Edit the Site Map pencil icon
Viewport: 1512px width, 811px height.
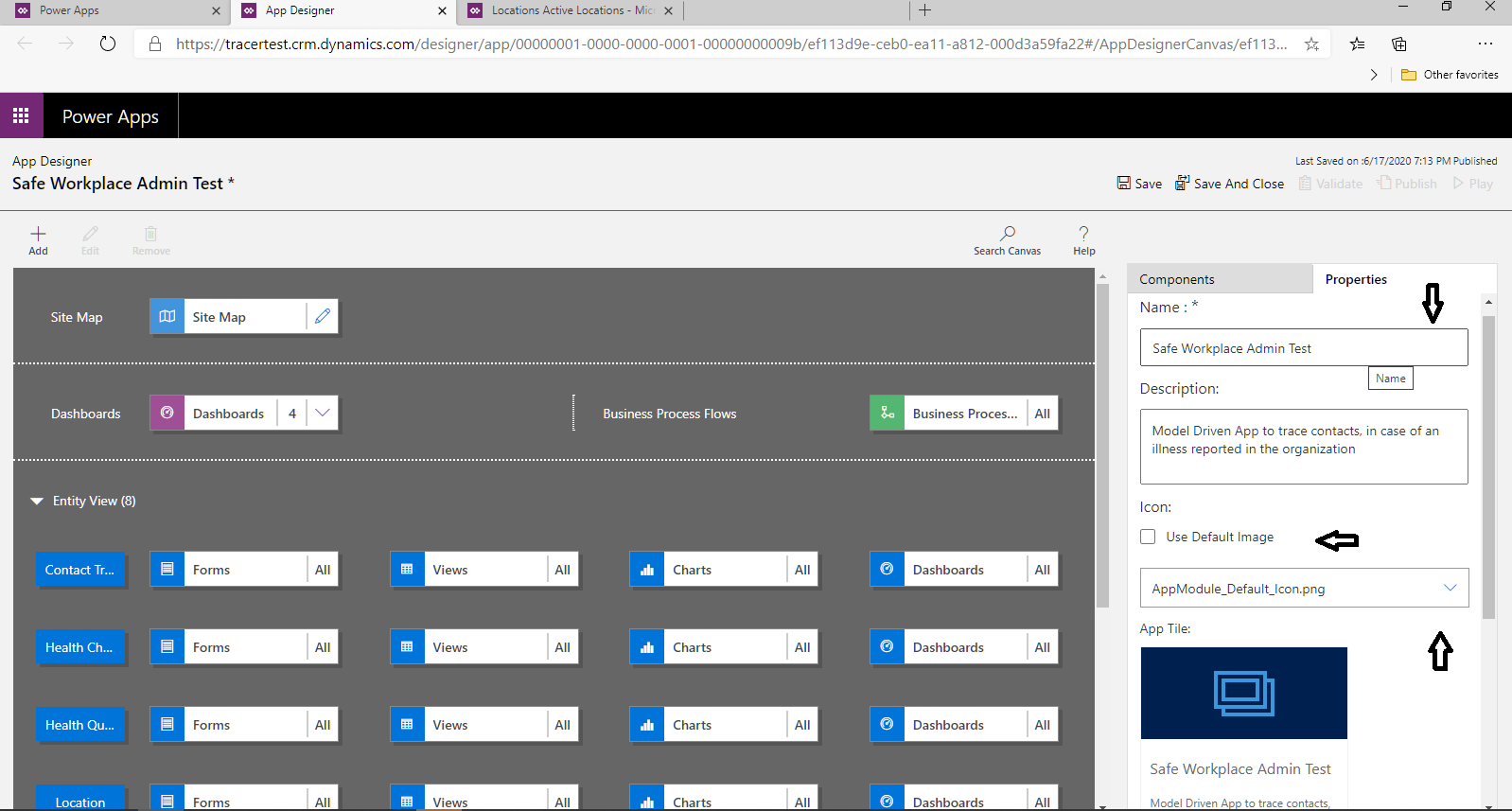[x=323, y=316]
